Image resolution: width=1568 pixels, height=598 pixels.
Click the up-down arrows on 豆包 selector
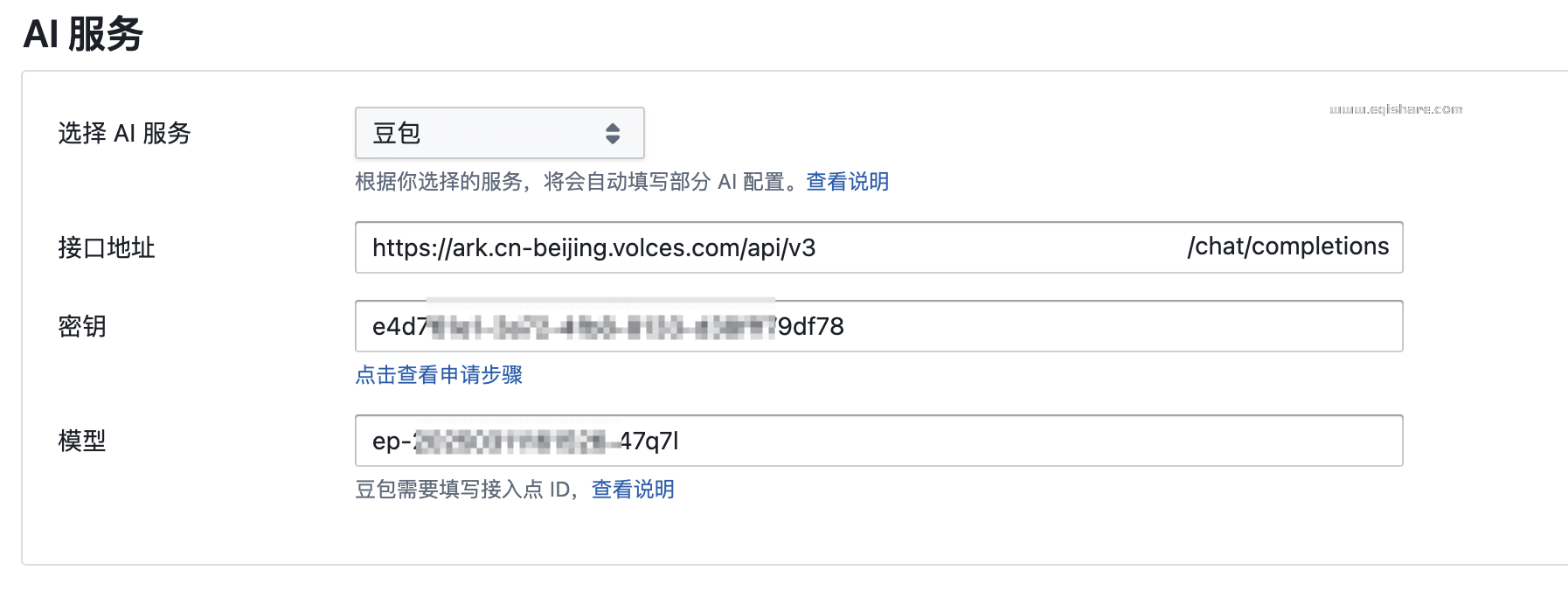pyautogui.click(x=614, y=133)
